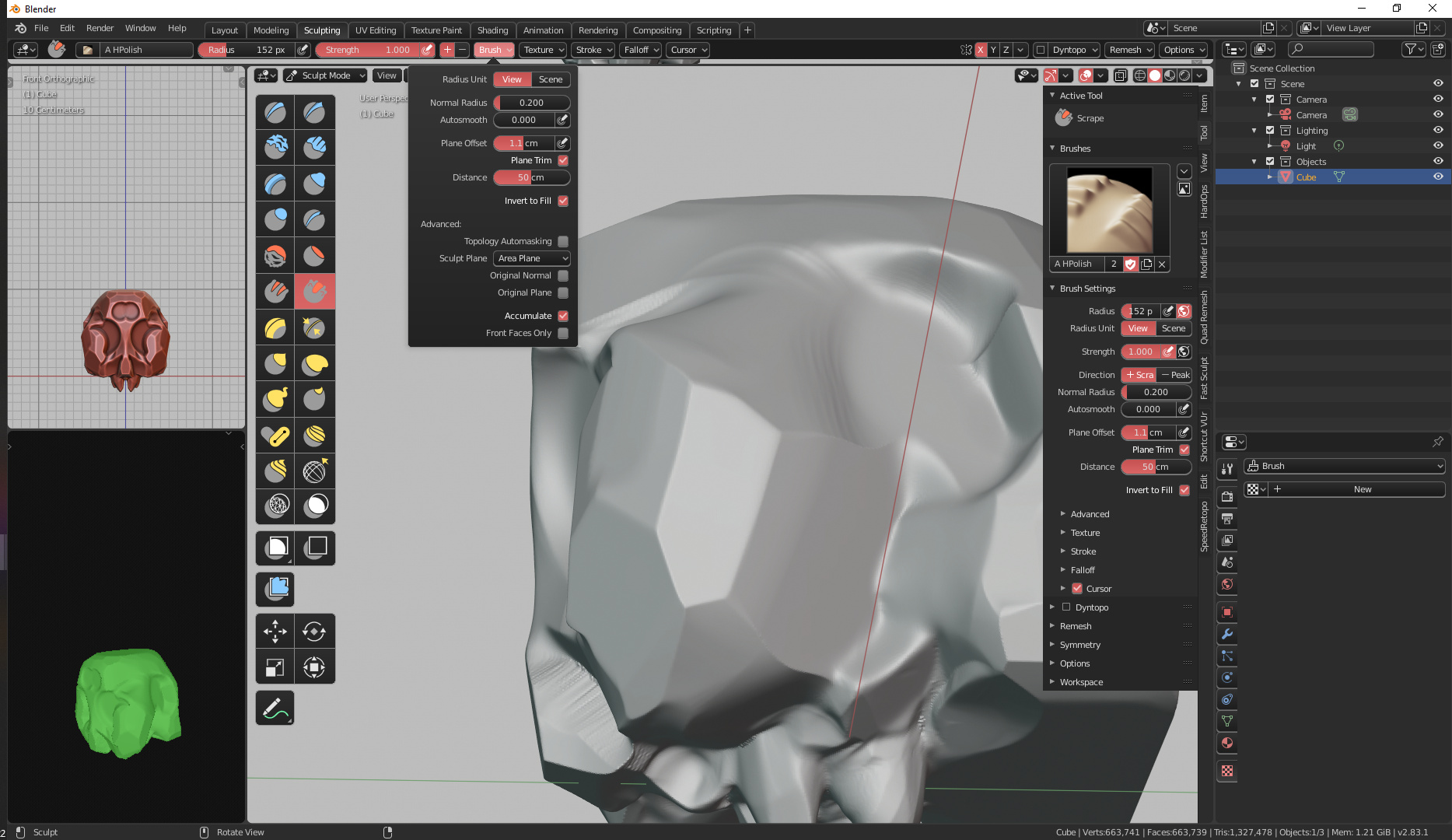
Task: Expand the Remesh panel in sidebar
Action: [1075, 626]
